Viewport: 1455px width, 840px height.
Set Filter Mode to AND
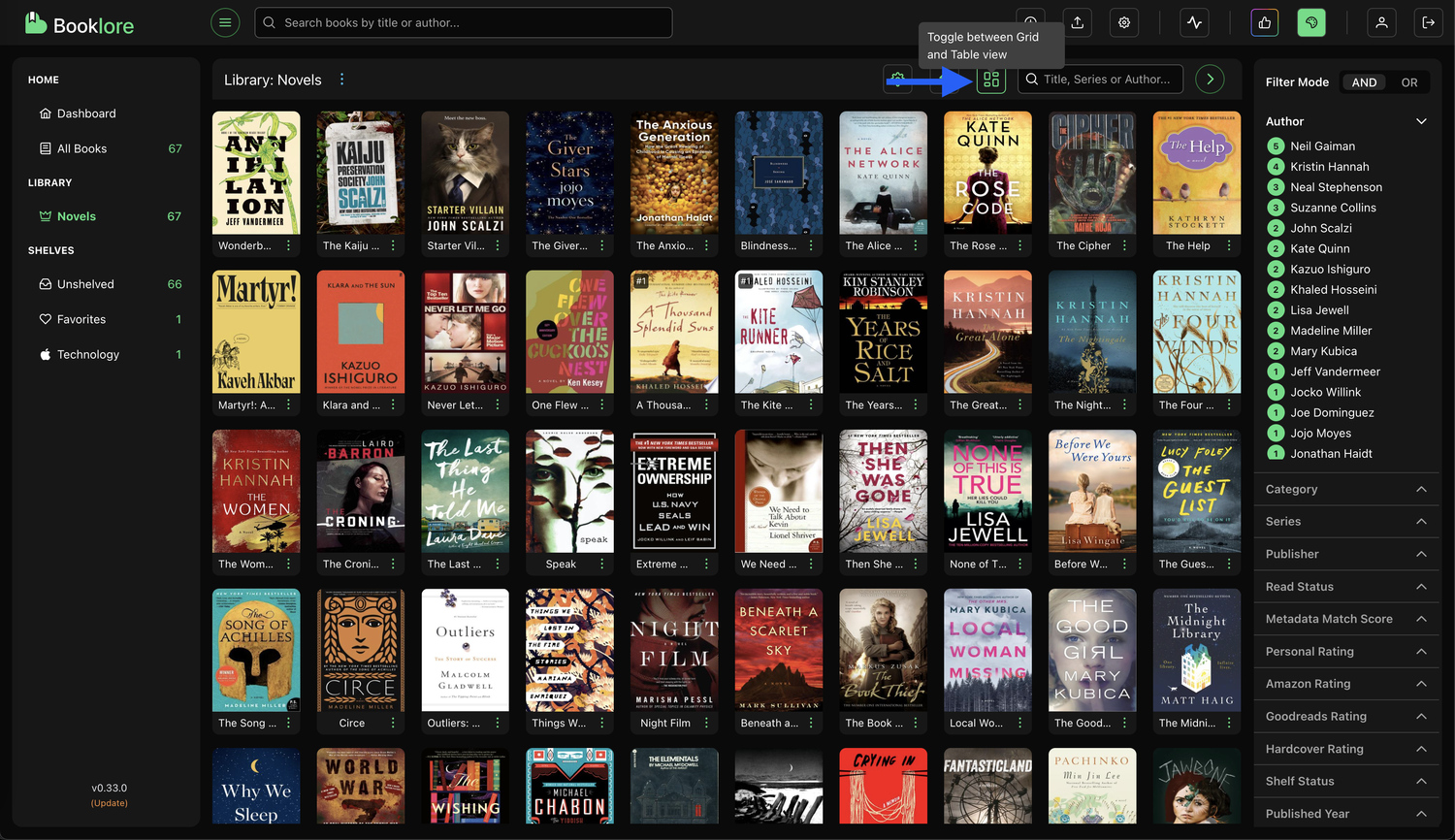coord(1364,82)
